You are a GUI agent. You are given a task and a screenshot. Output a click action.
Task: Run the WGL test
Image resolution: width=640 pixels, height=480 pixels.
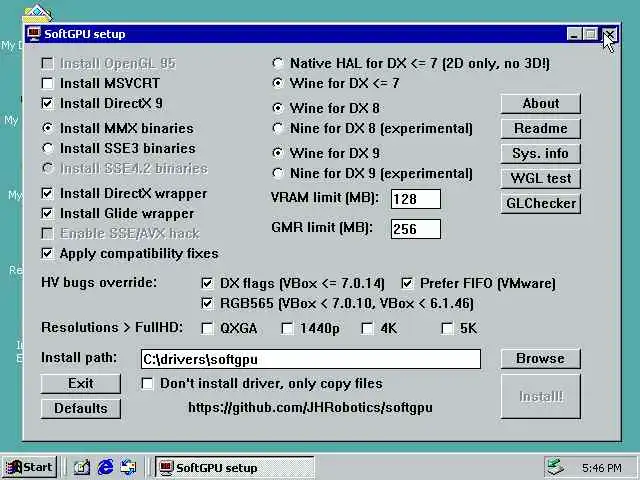coord(540,178)
